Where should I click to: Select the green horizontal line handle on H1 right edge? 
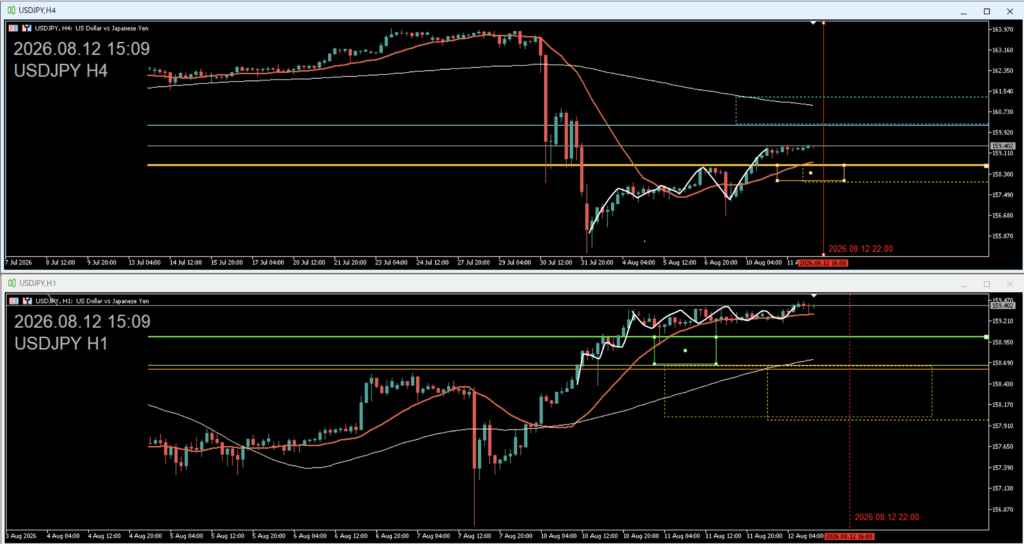[985, 337]
